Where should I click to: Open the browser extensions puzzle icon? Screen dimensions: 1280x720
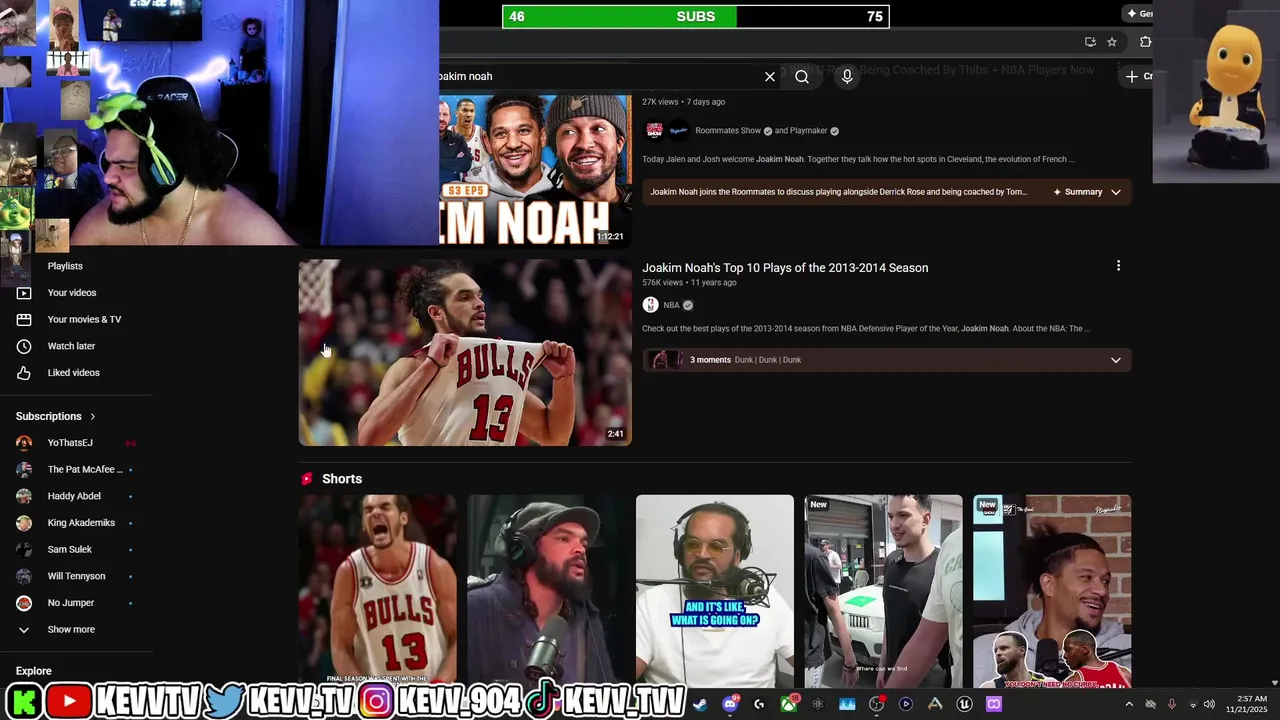click(x=1145, y=42)
